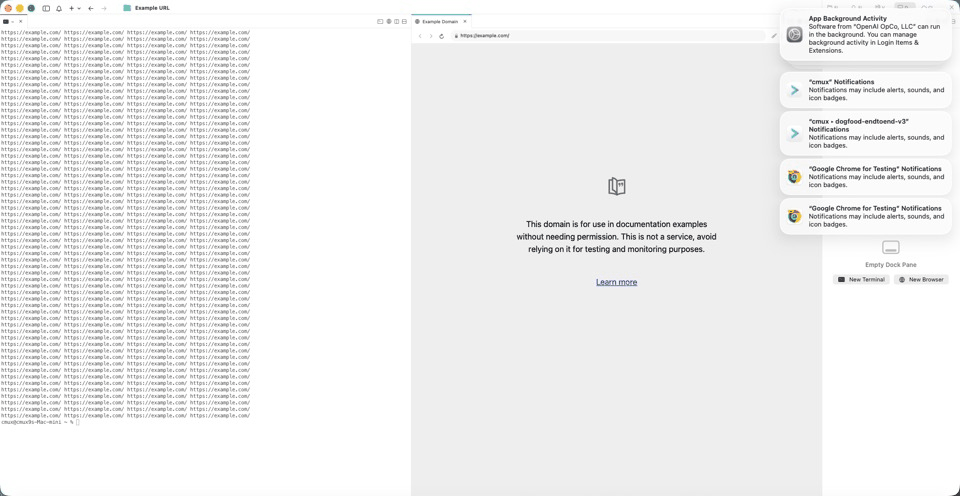Open the first Google Chrome for Testing notification

(x=866, y=177)
